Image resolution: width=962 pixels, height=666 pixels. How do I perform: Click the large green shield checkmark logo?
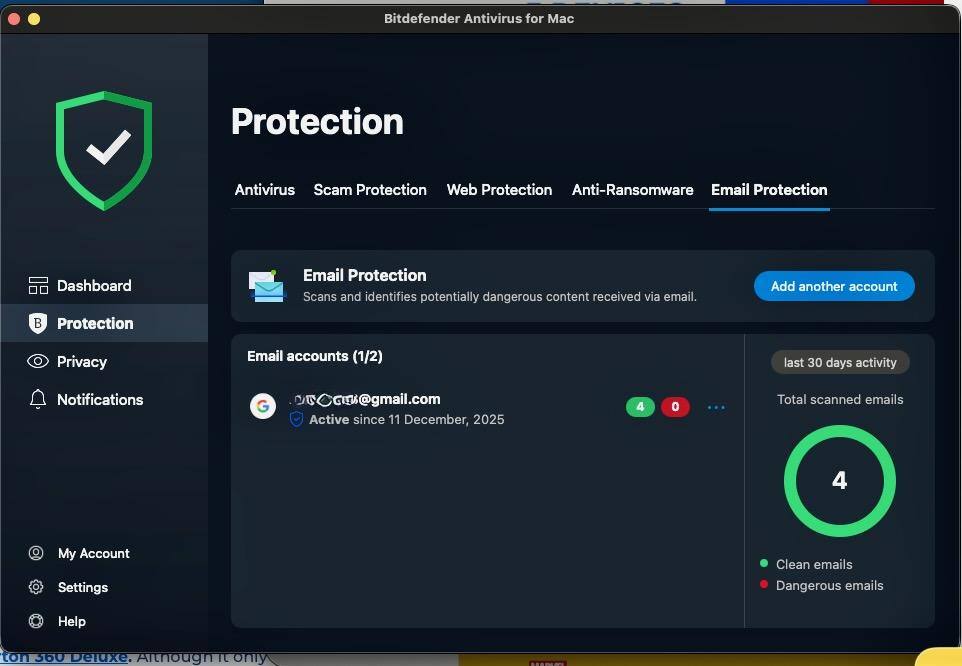(105, 149)
